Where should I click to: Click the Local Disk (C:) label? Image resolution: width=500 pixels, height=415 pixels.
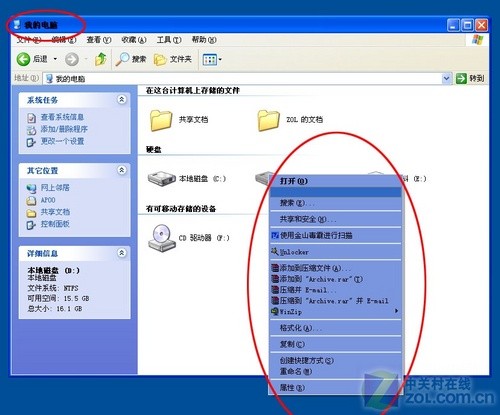click(x=202, y=179)
